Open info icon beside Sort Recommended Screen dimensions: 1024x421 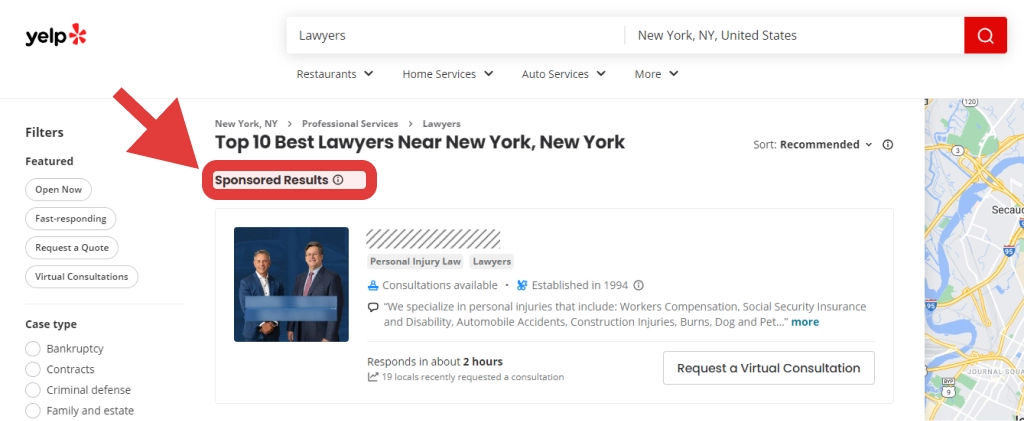click(888, 145)
